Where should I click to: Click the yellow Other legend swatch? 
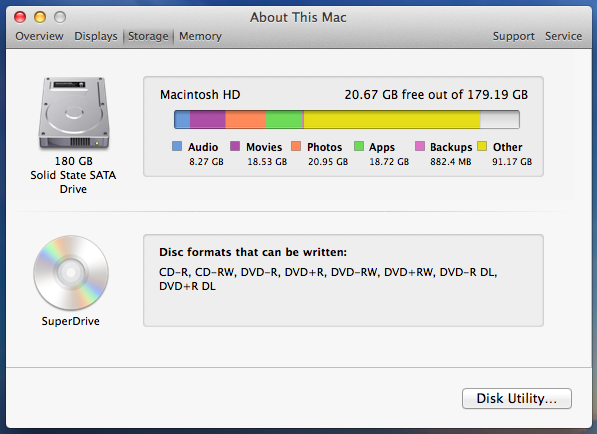482,146
